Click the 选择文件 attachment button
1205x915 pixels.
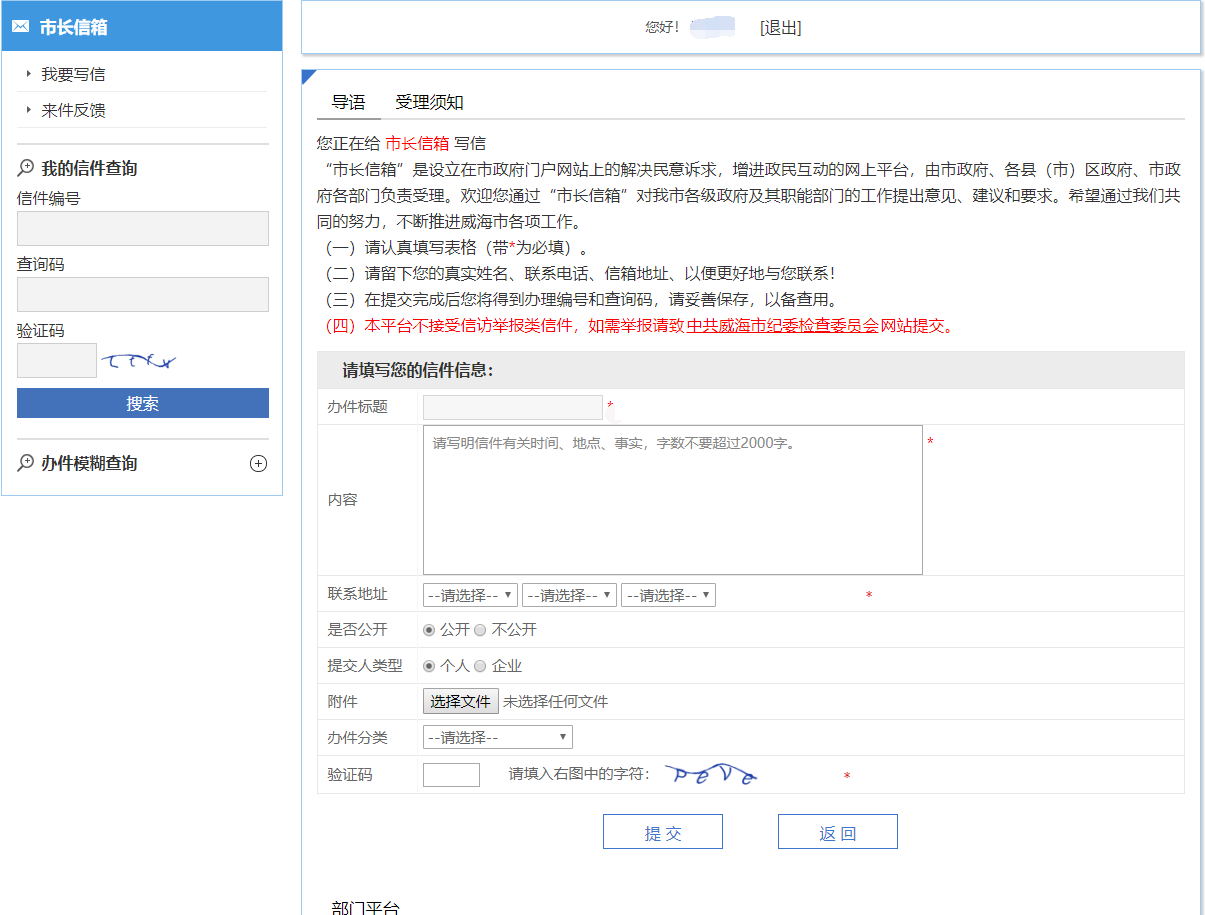tap(460, 702)
